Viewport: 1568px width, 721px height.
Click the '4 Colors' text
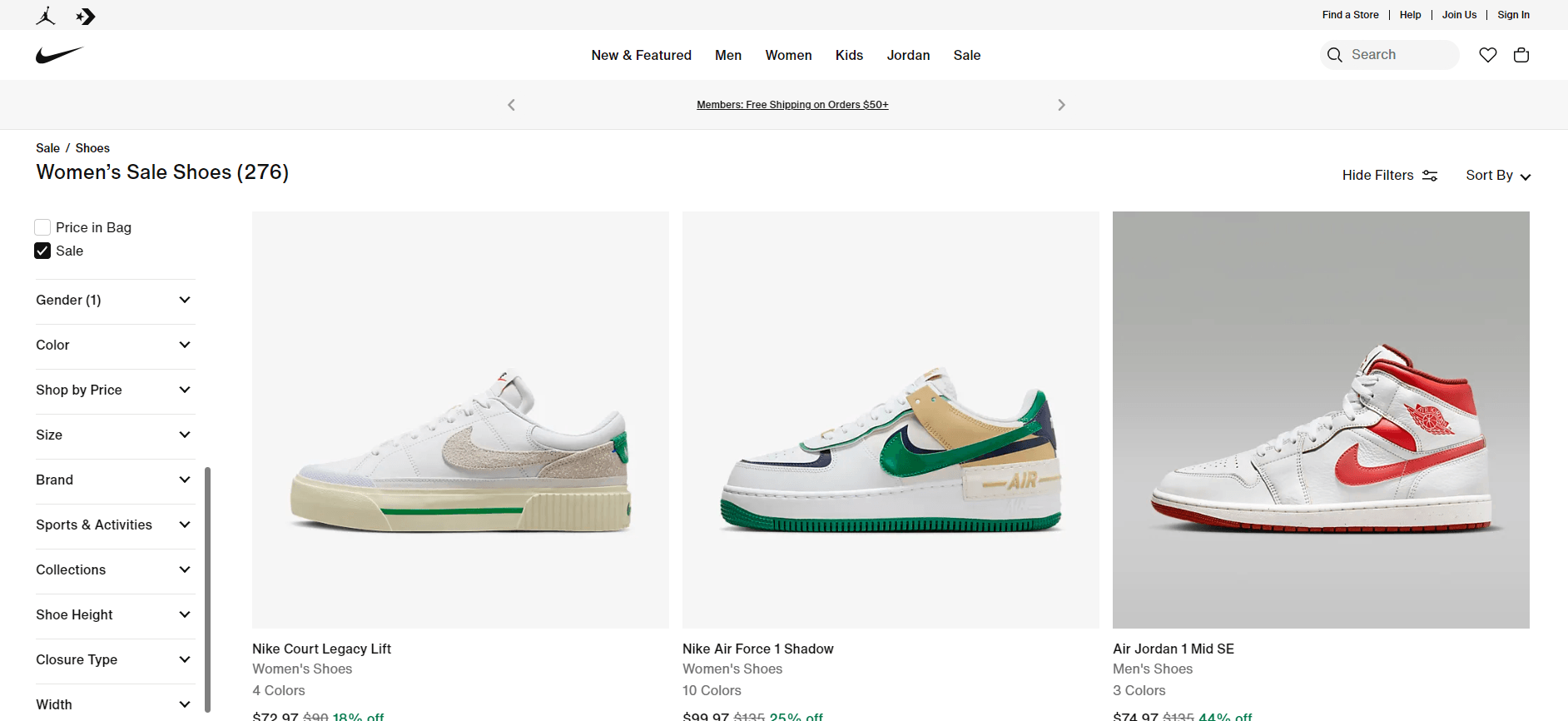pos(279,690)
